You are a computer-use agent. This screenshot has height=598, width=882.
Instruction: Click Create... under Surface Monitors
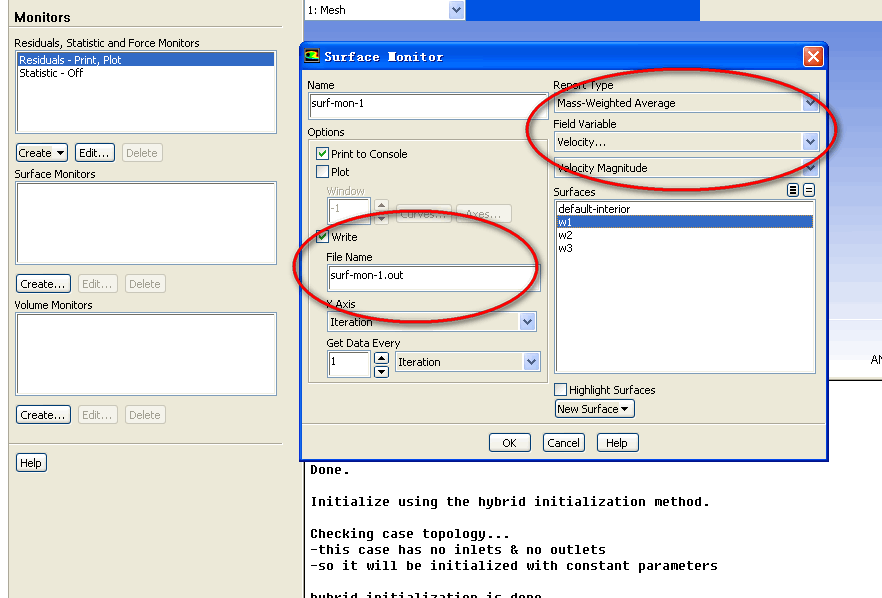tap(43, 284)
